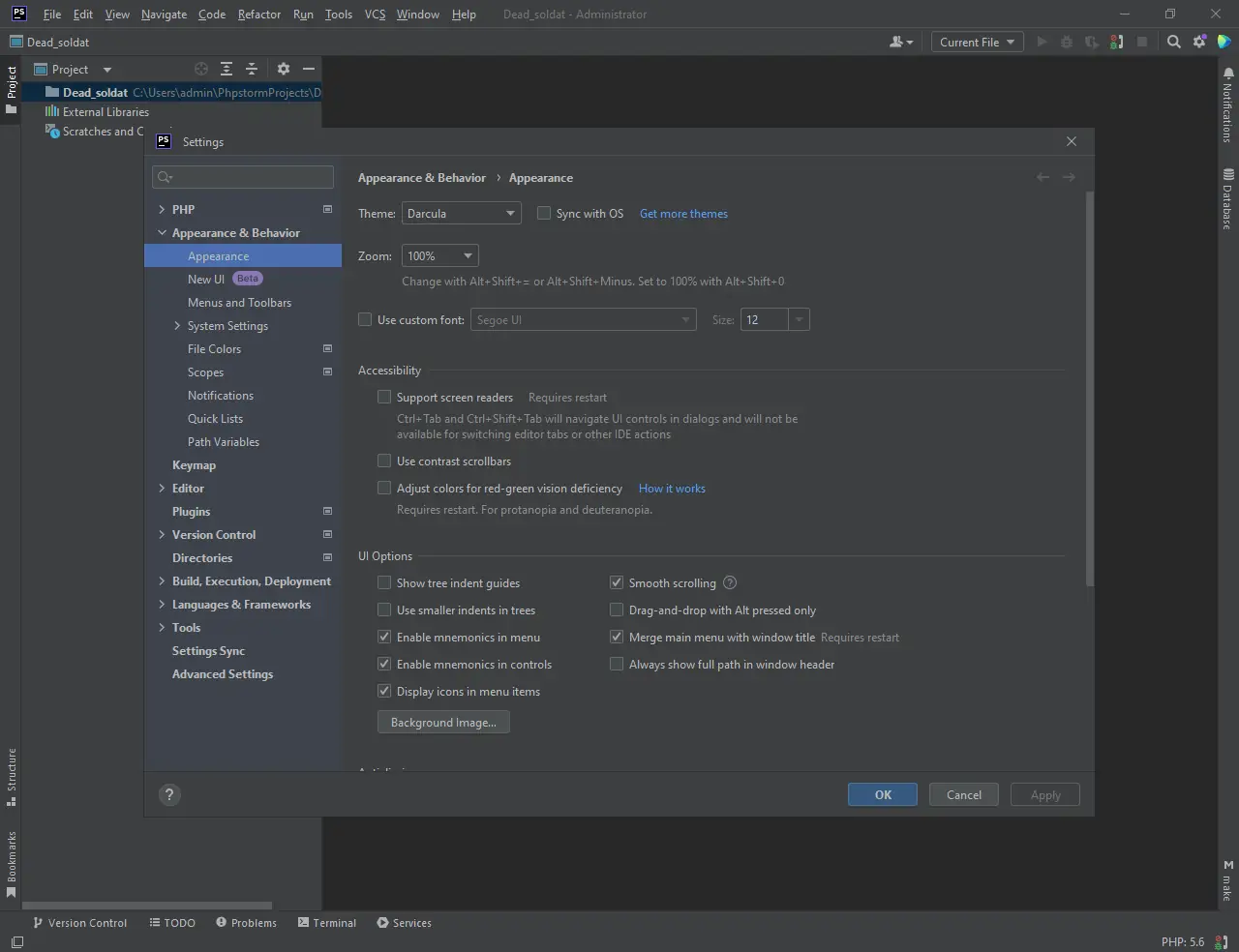The height and width of the screenshot is (952, 1239).
Task: Enable Sync with OS checkbox
Action: pyautogui.click(x=544, y=214)
